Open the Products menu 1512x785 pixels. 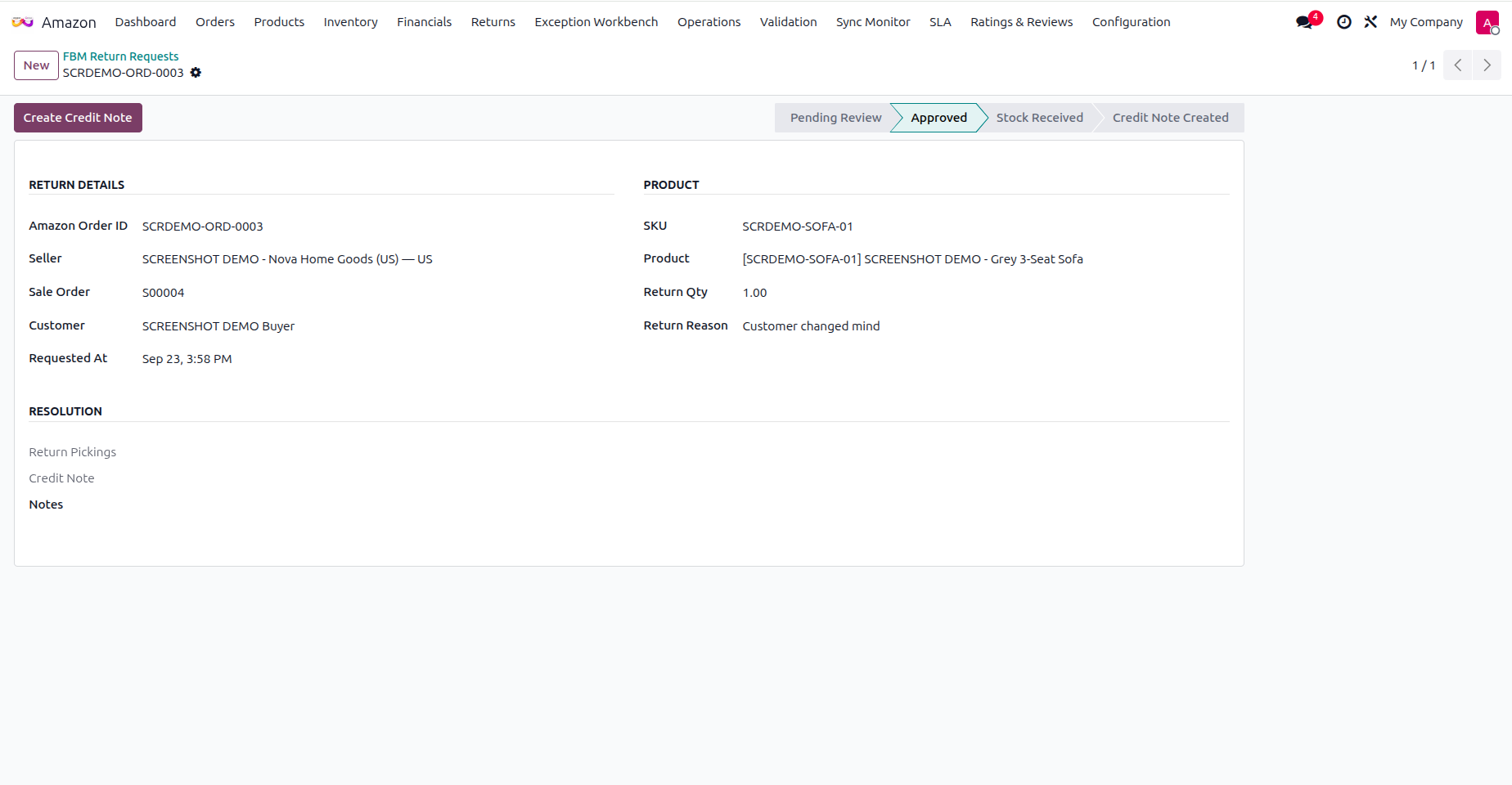click(279, 22)
